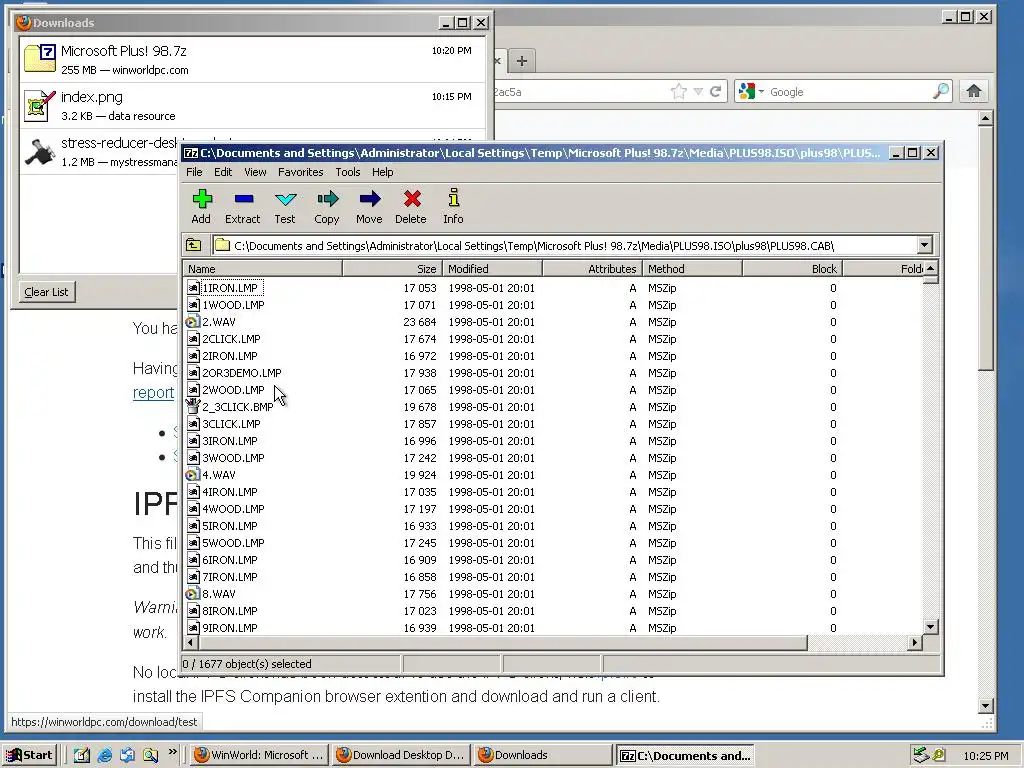1024x768 pixels.
Task: Go up one folder level in 7-Zip
Action: [194, 246]
